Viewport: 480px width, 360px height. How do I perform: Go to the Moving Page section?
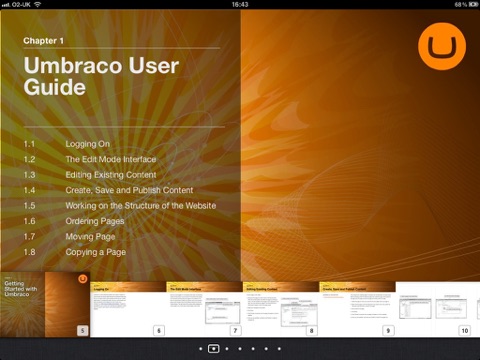[90, 237]
